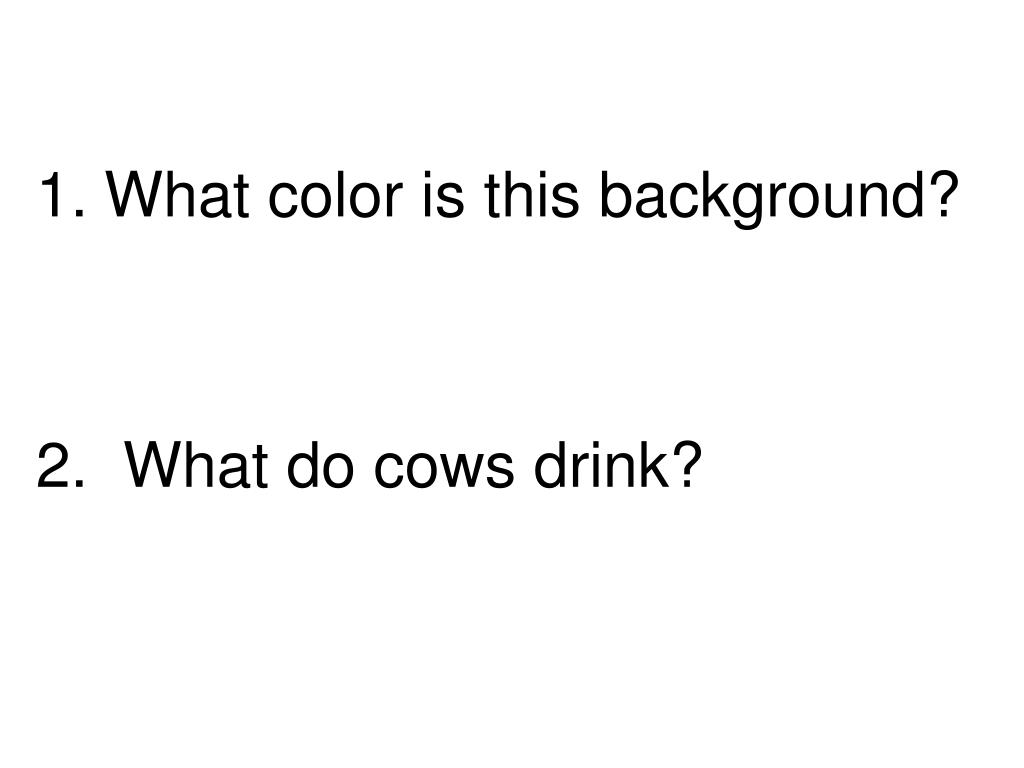Viewport: 1024px width, 768px height.
Task: Click the word "this"
Action: pos(531,194)
